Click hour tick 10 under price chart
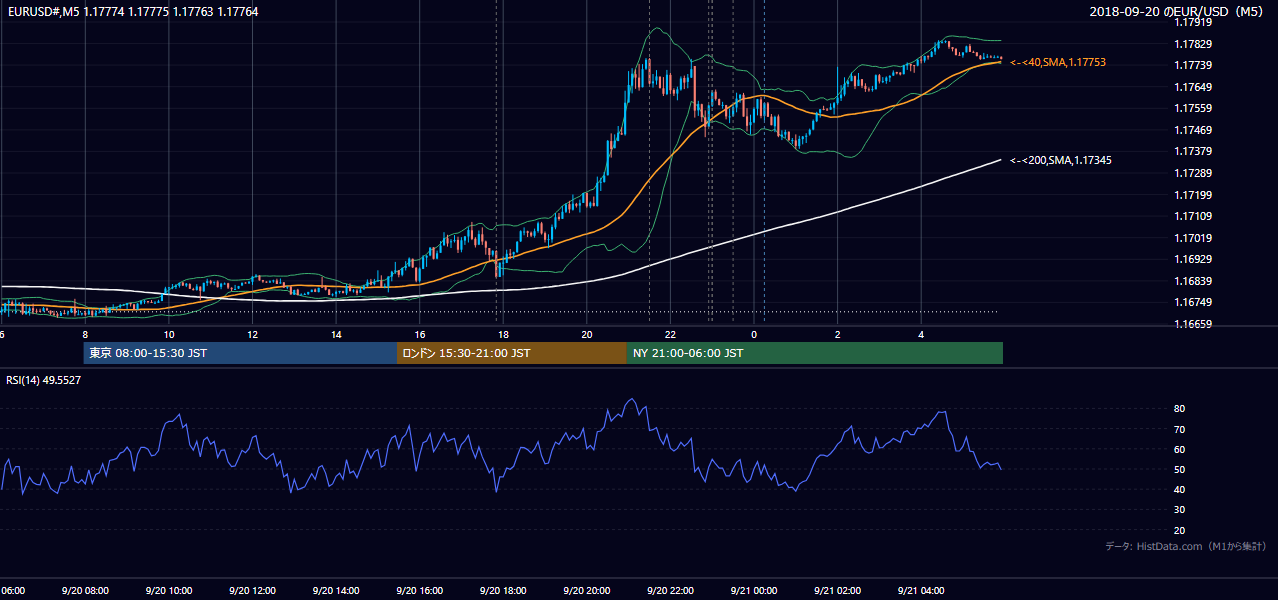 coord(169,334)
